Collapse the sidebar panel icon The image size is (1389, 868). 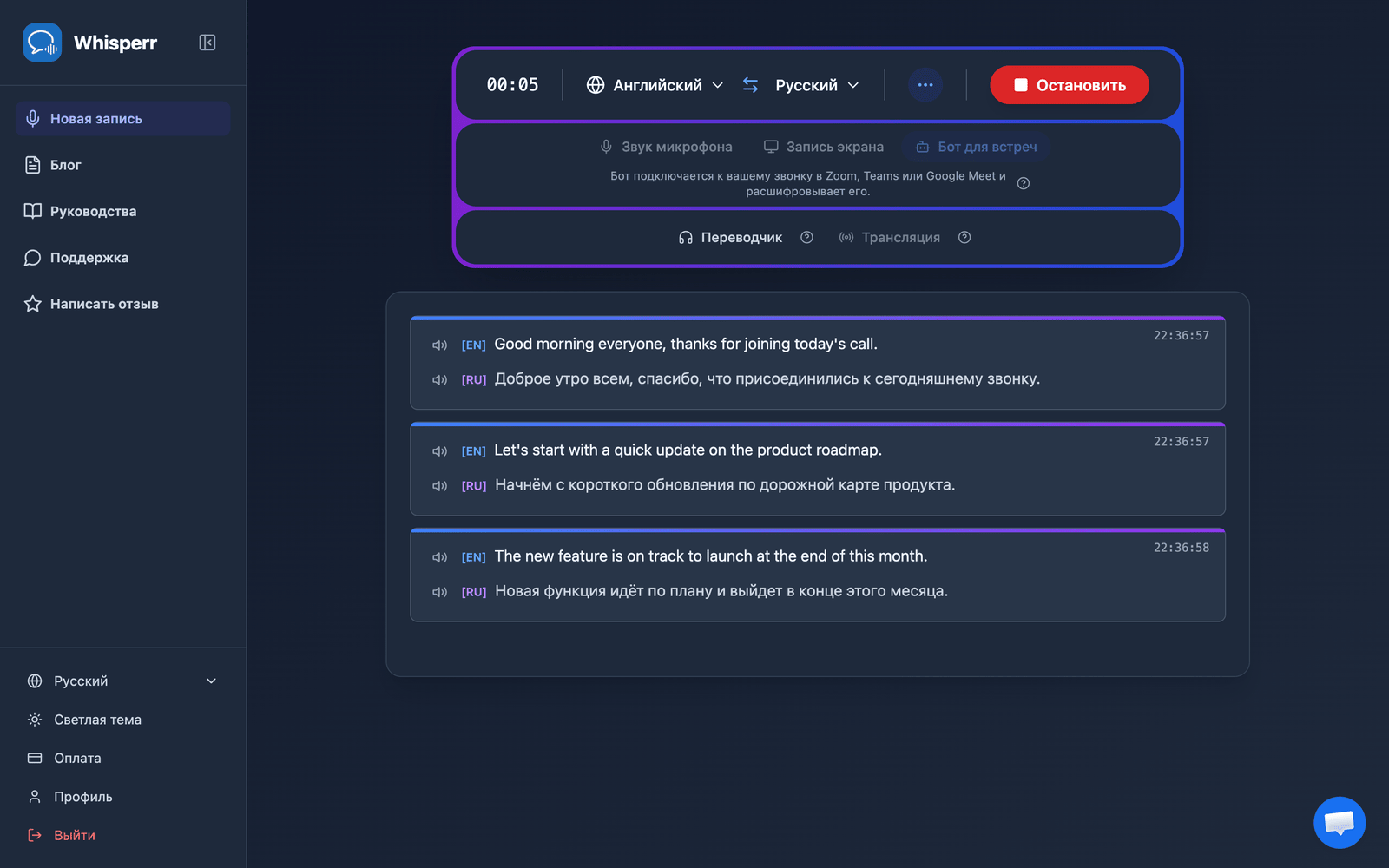[207, 43]
